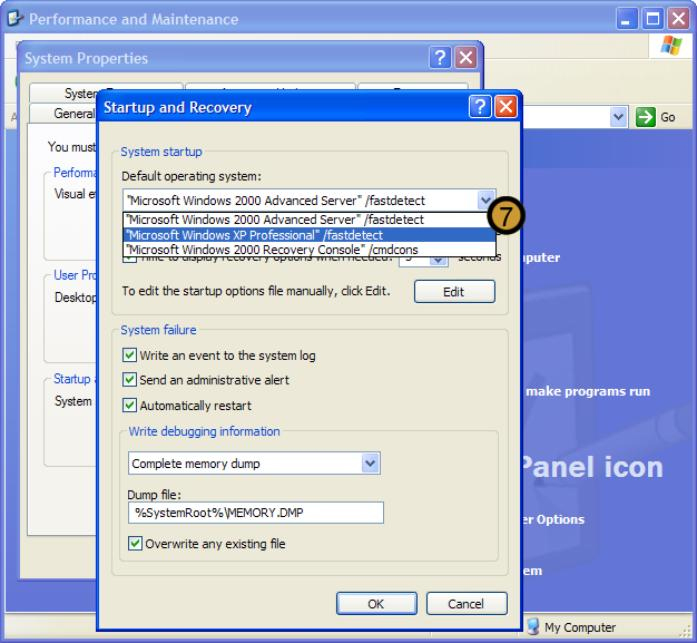This screenshot has width=697, height=643.
Task: Click the Performance and Maintenance title icon
Action: 15,18
